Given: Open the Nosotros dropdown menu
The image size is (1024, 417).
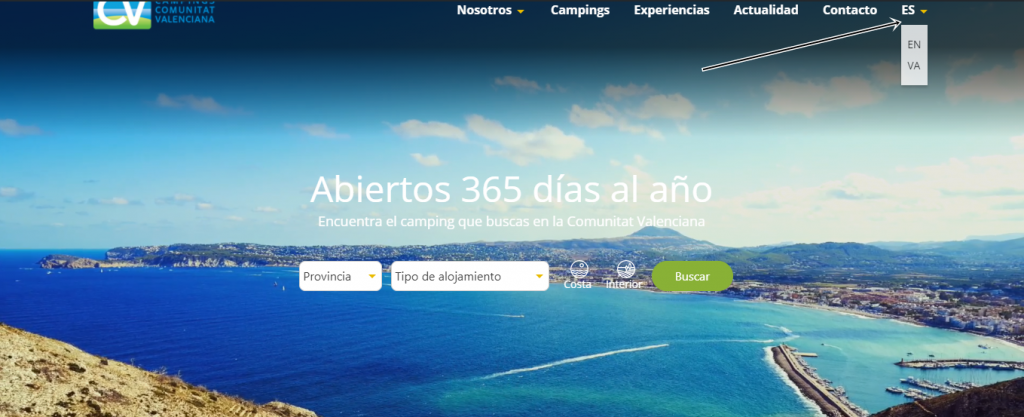Looking at the screenshot, I should tap(490, 10).
